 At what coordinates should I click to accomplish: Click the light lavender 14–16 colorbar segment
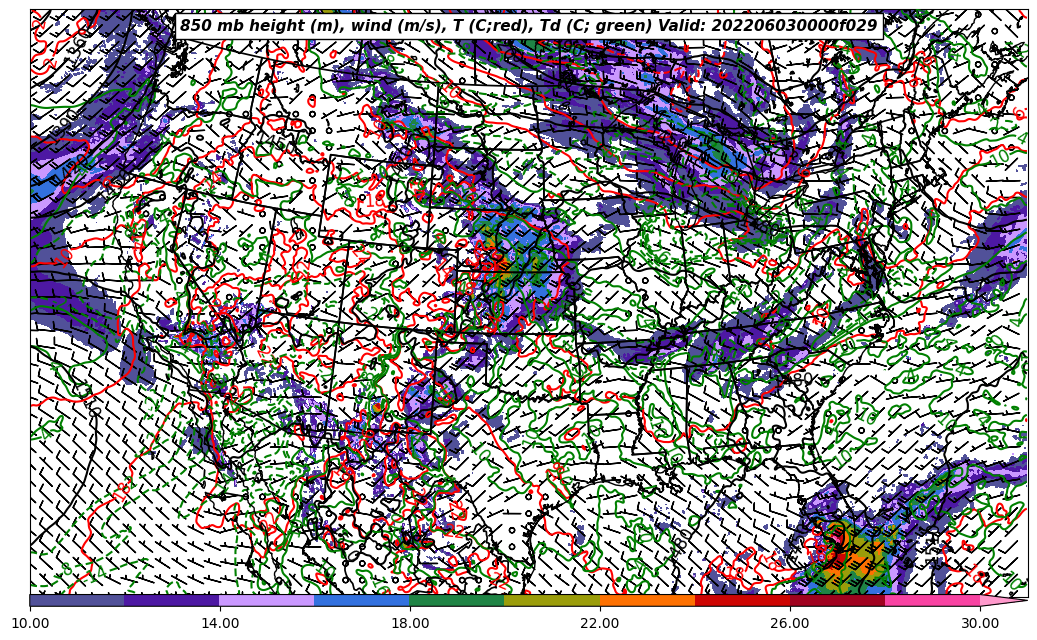[267, 600]
